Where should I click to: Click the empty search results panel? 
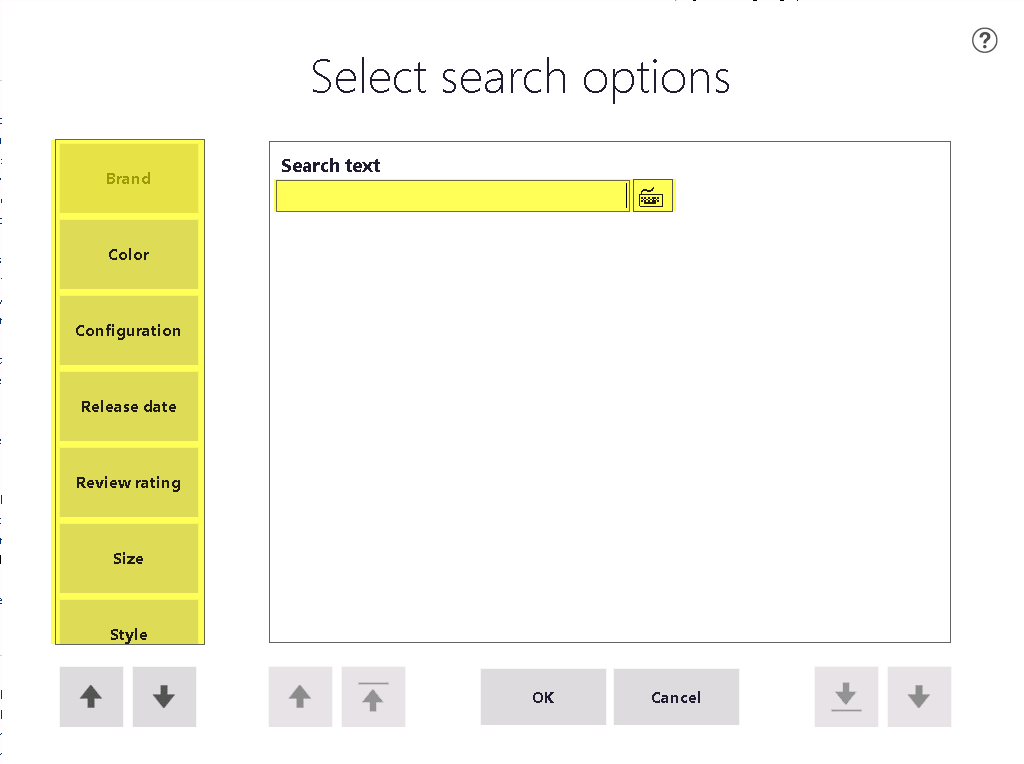tap(610, 424)
